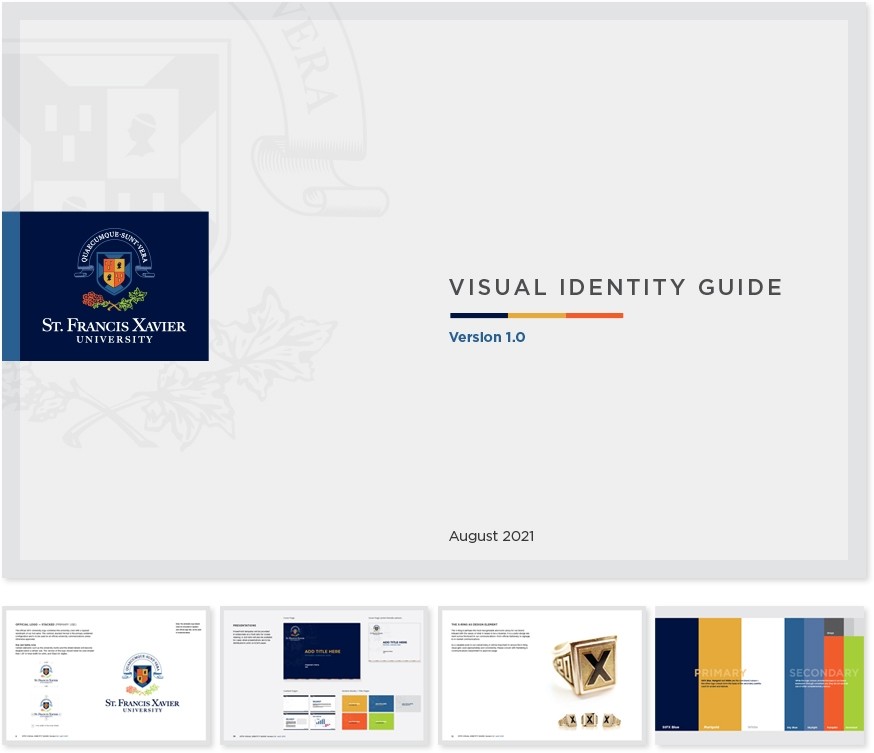Open the Primary and Secondary colors page thumbnail

pyautogui.click(x=760, y=676)
